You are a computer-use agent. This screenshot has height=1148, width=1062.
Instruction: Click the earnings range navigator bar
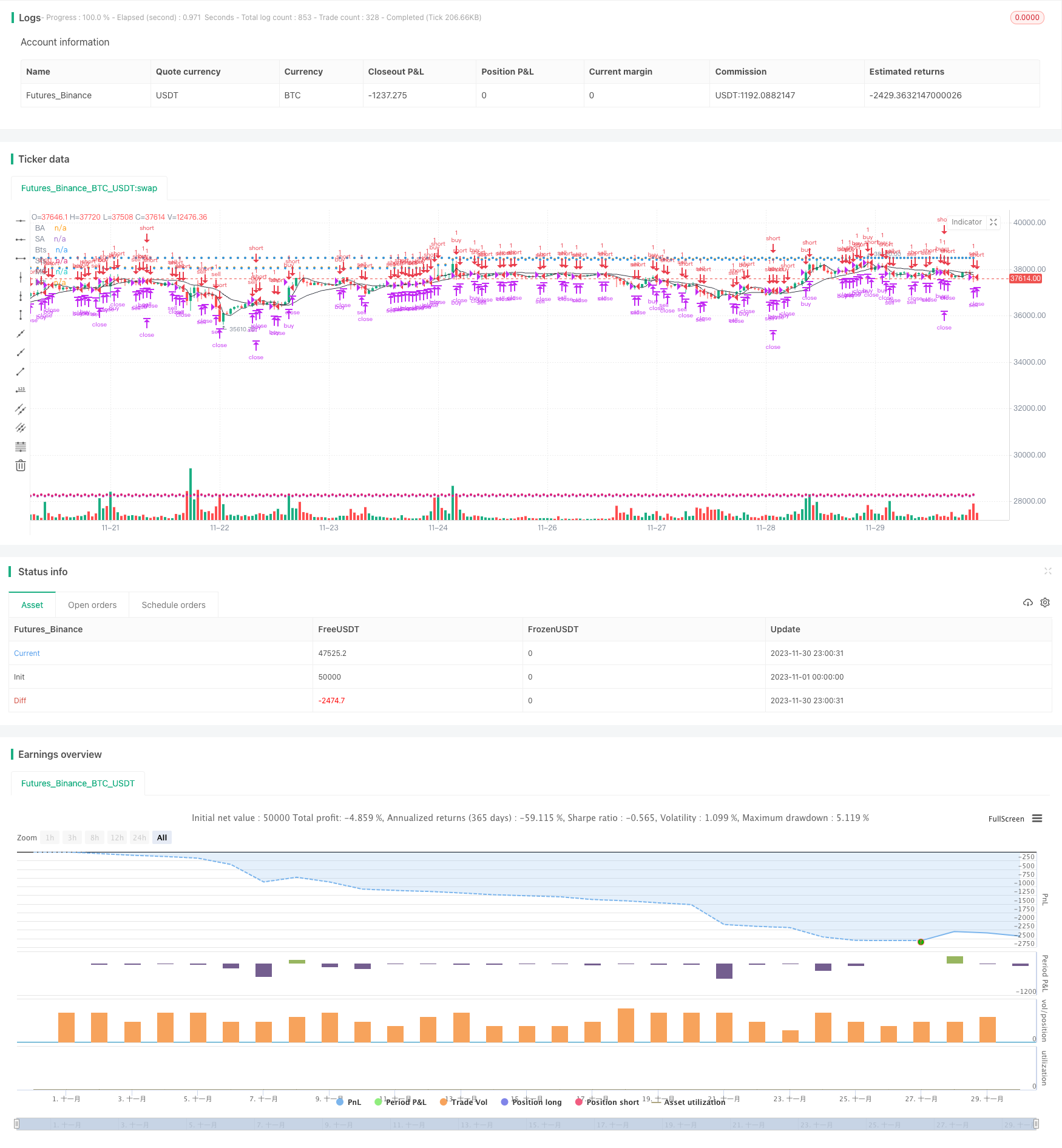[527, 1124]
